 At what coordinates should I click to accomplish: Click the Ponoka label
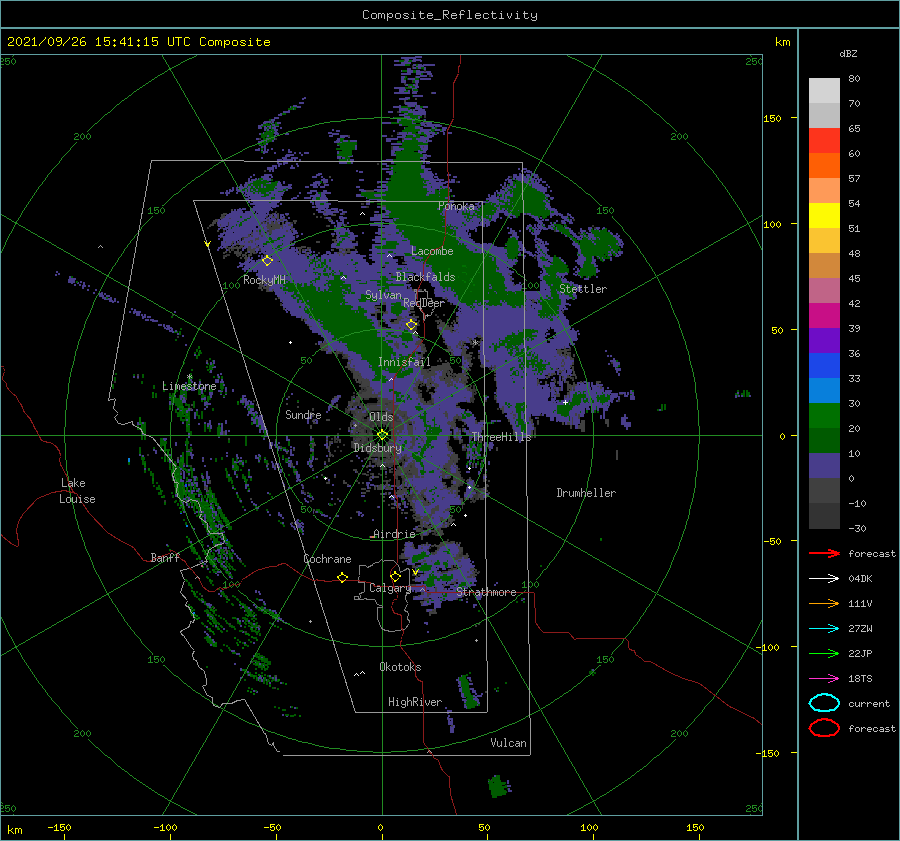tap(456, 206)
